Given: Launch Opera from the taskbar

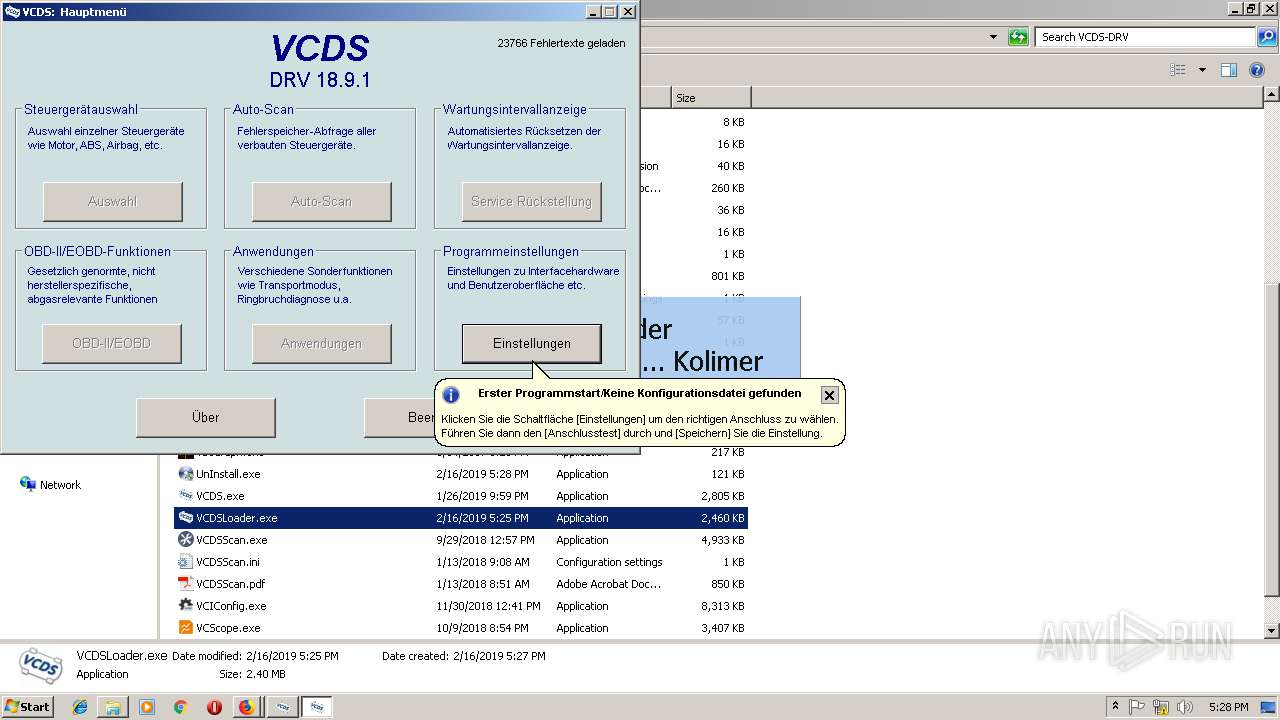Looking at the screenshot, I should click(214, 707).
